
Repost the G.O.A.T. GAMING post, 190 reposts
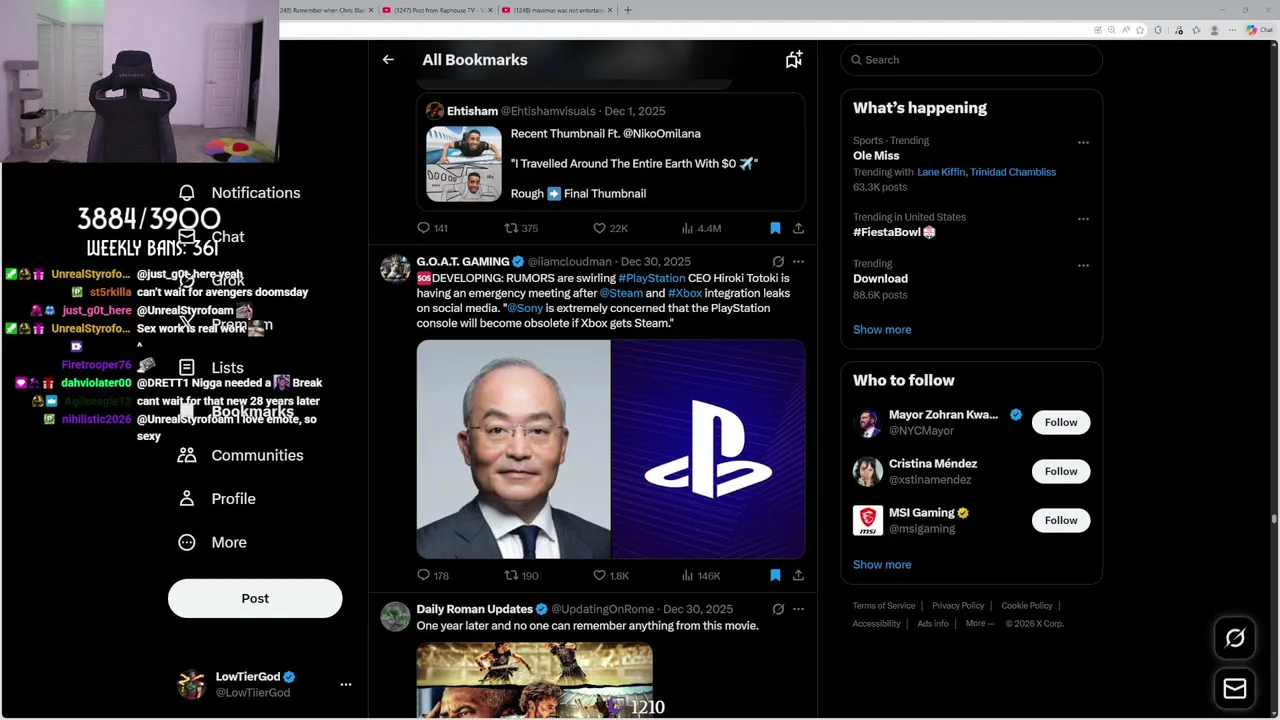[x=521, y=575]
